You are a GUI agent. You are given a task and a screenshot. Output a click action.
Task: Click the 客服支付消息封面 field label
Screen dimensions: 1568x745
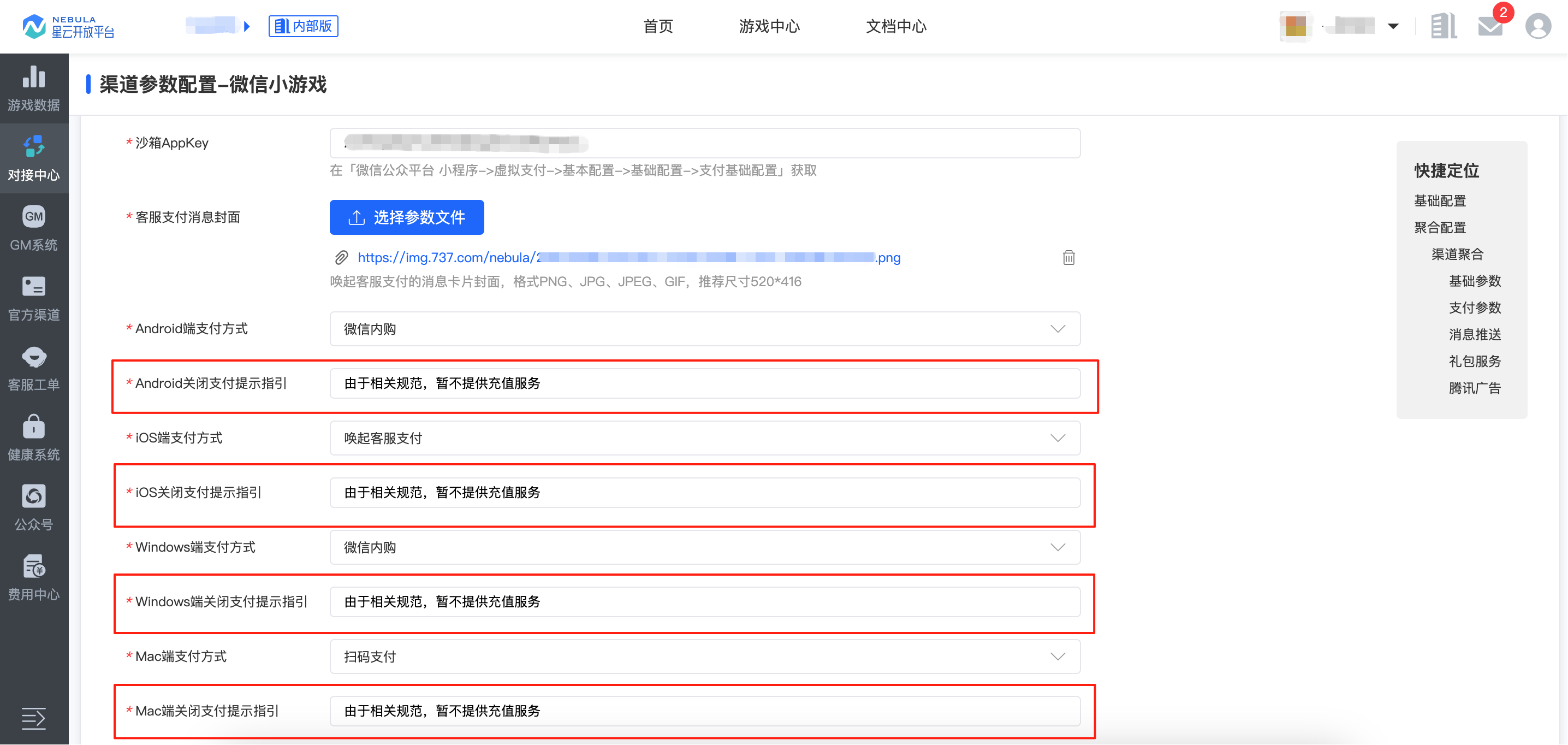pos(187,217)
